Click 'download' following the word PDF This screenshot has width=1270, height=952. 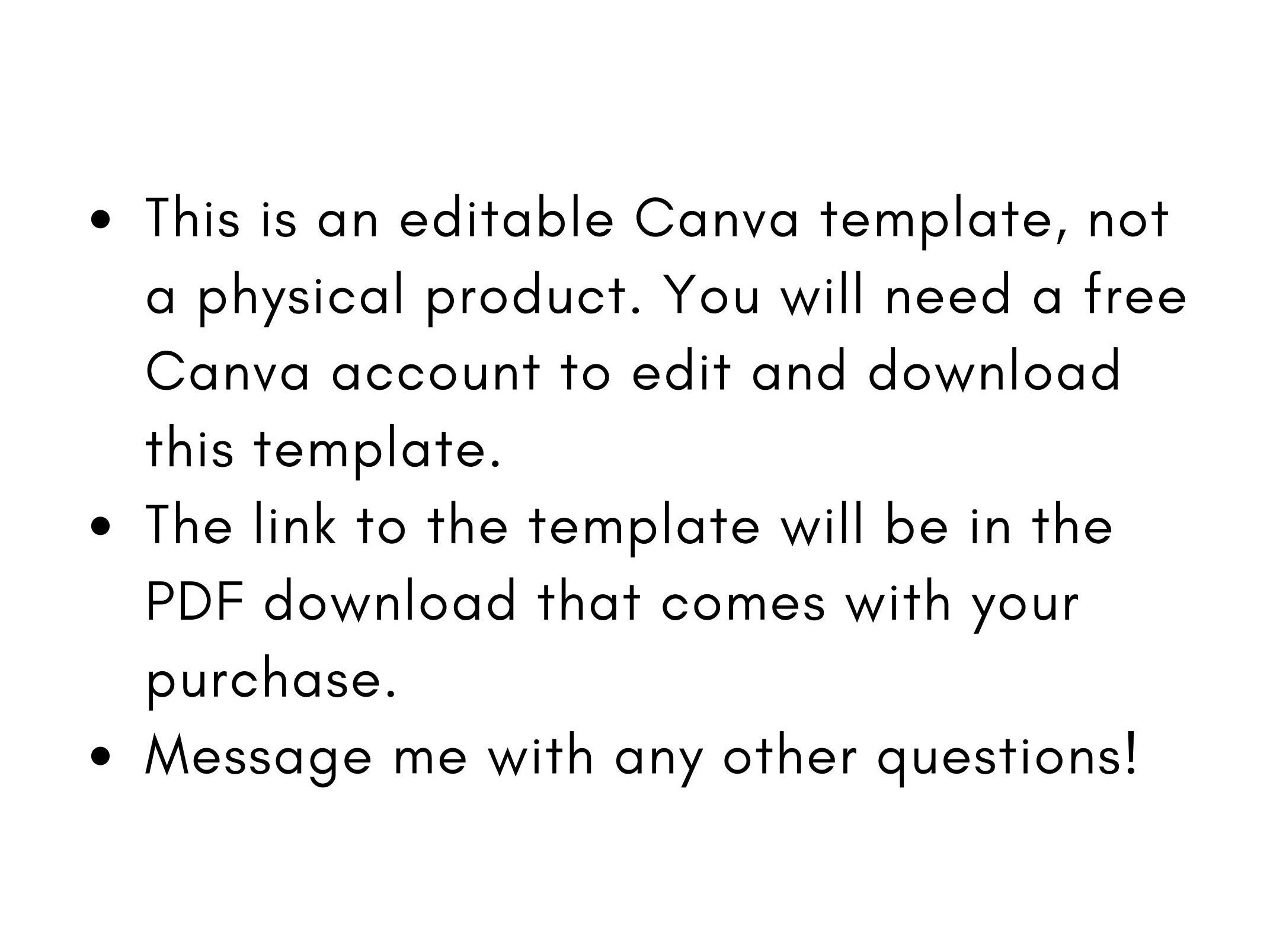pyautogui.click(x=390, y=602)
